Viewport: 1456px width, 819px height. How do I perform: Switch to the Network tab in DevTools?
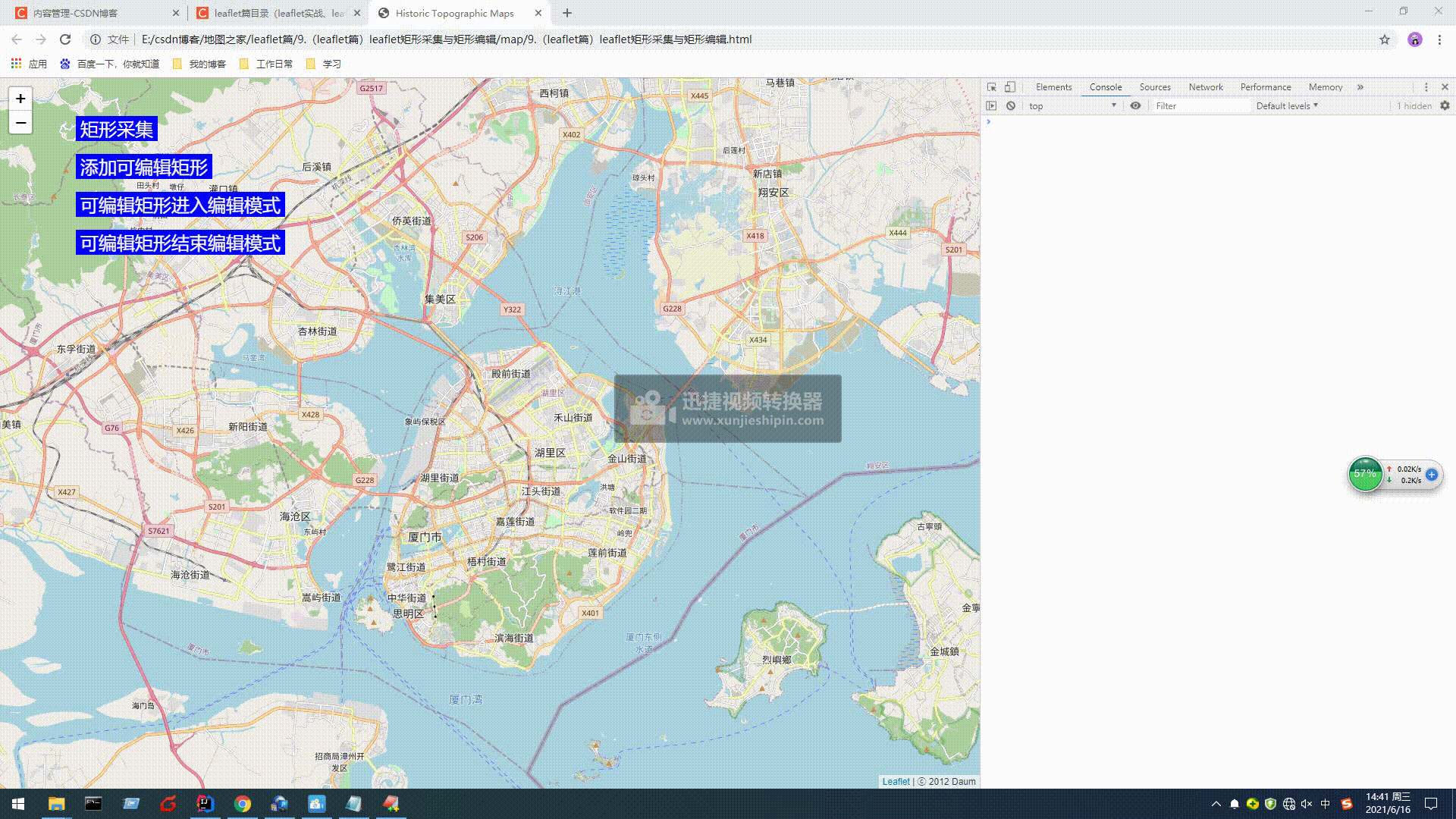coord(1205,86)
